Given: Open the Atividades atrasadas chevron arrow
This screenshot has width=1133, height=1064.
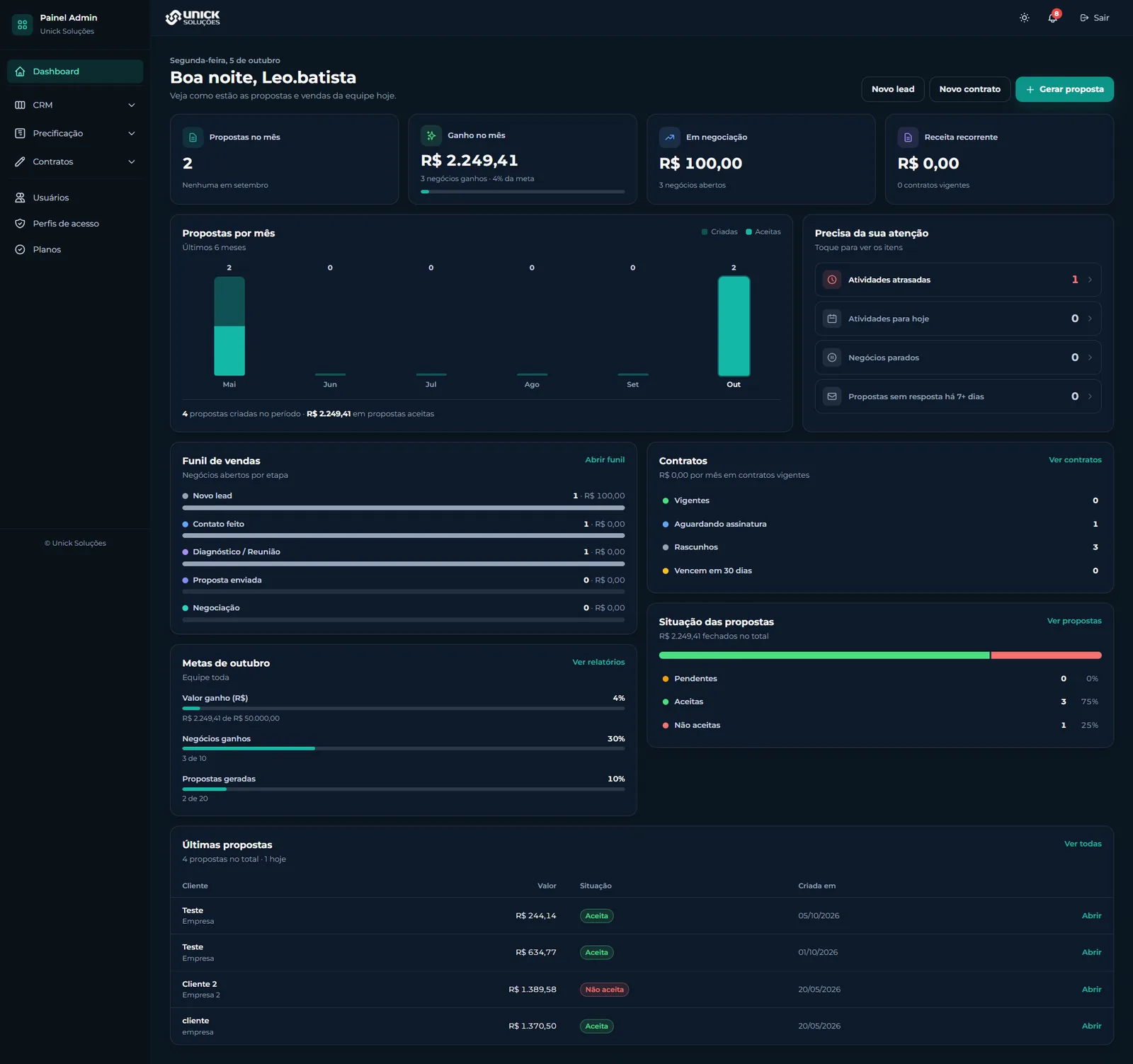Looking at the screenshot, I should [1090, 280].
